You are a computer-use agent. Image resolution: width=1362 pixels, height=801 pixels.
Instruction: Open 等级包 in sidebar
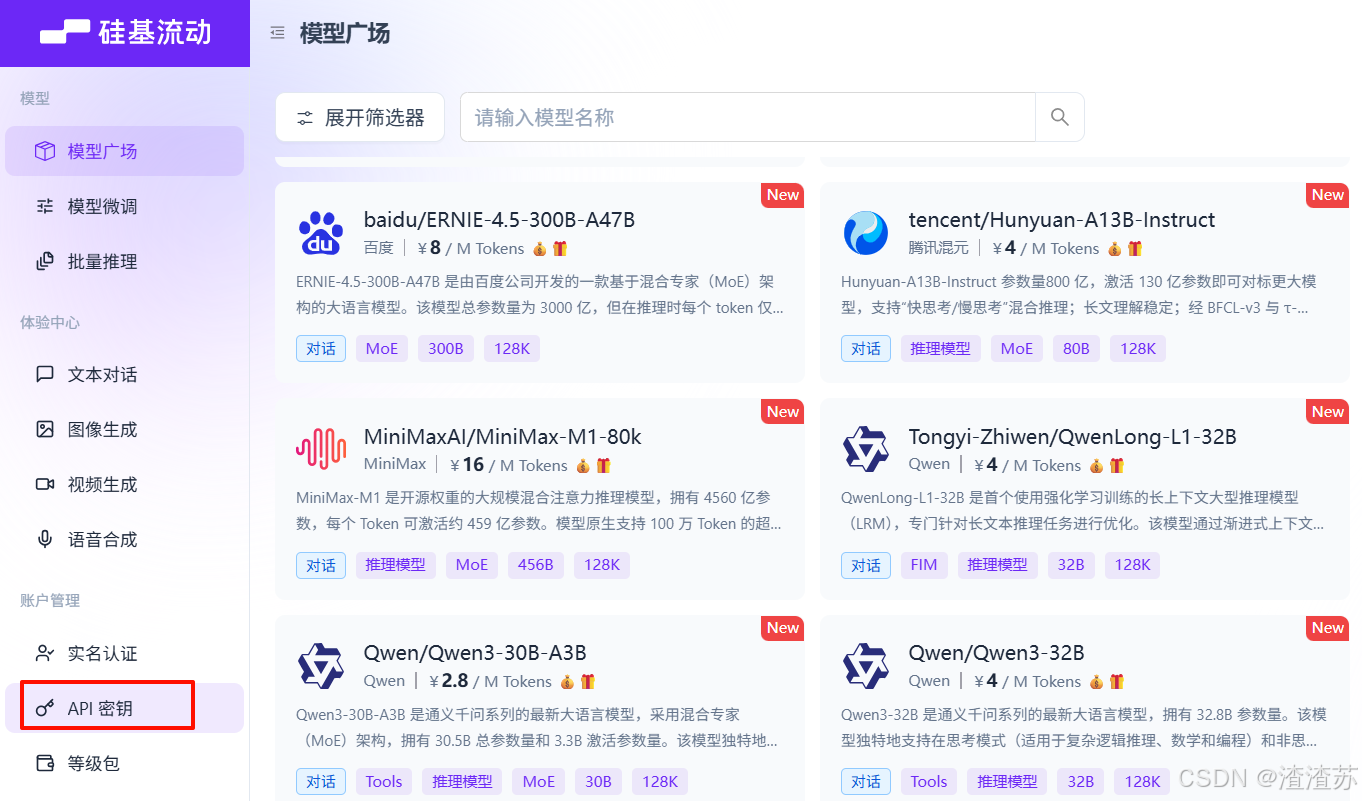coord(124,763)
